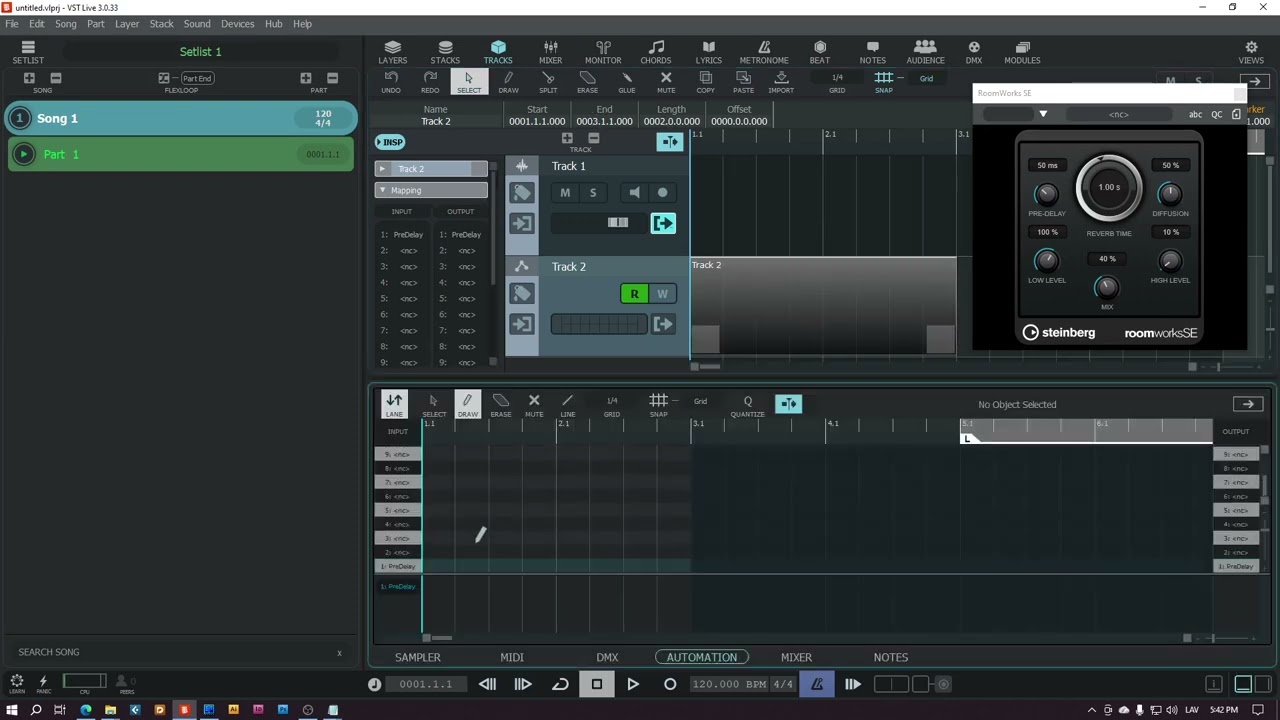The image size is (1280, 720).
Task: Open the RoomWorks SE preset dropdown arrow
Action: point(1043,115)
